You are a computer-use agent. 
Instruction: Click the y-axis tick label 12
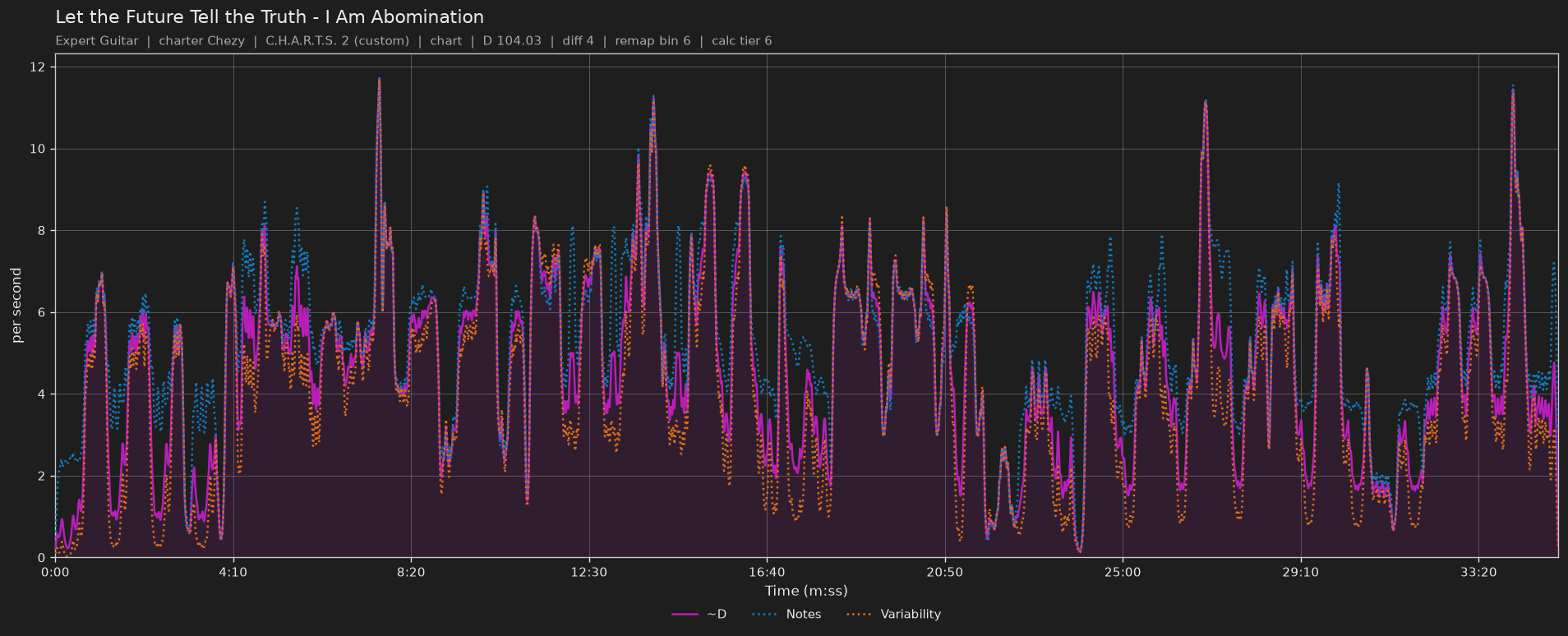pyautogui.click(x=38, y=67)
